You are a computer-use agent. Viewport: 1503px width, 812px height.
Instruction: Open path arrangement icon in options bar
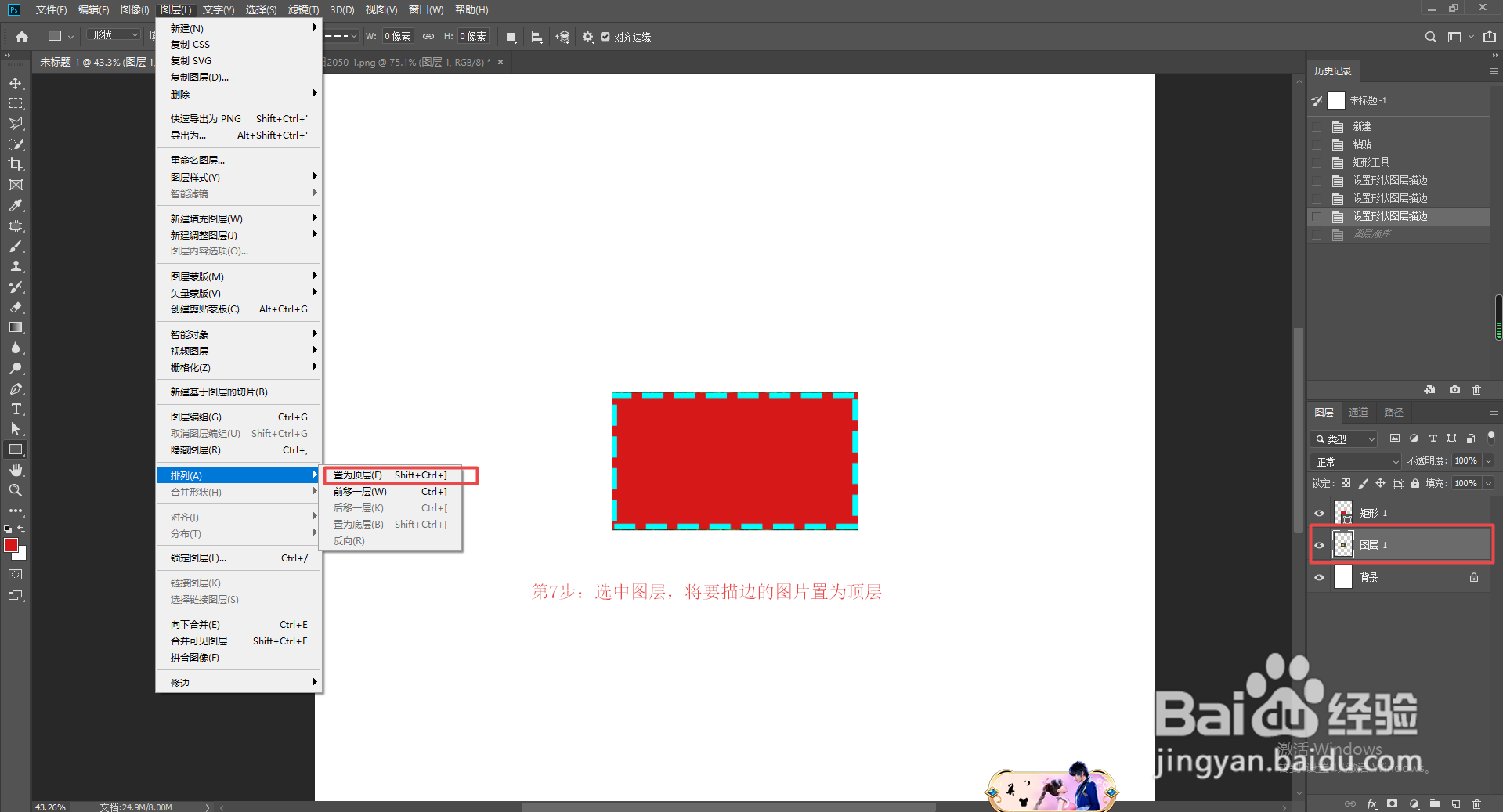click(562, 37)
